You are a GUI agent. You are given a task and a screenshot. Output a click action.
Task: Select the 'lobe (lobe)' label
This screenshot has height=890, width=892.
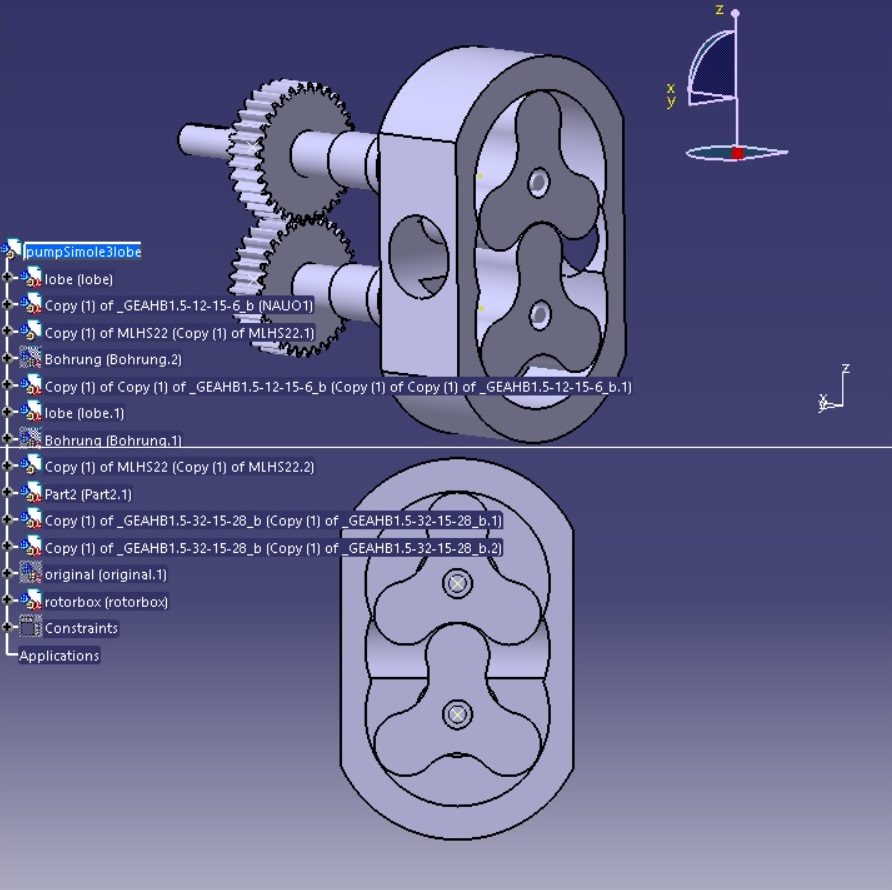pyautogui.click(x=79, y=279)
